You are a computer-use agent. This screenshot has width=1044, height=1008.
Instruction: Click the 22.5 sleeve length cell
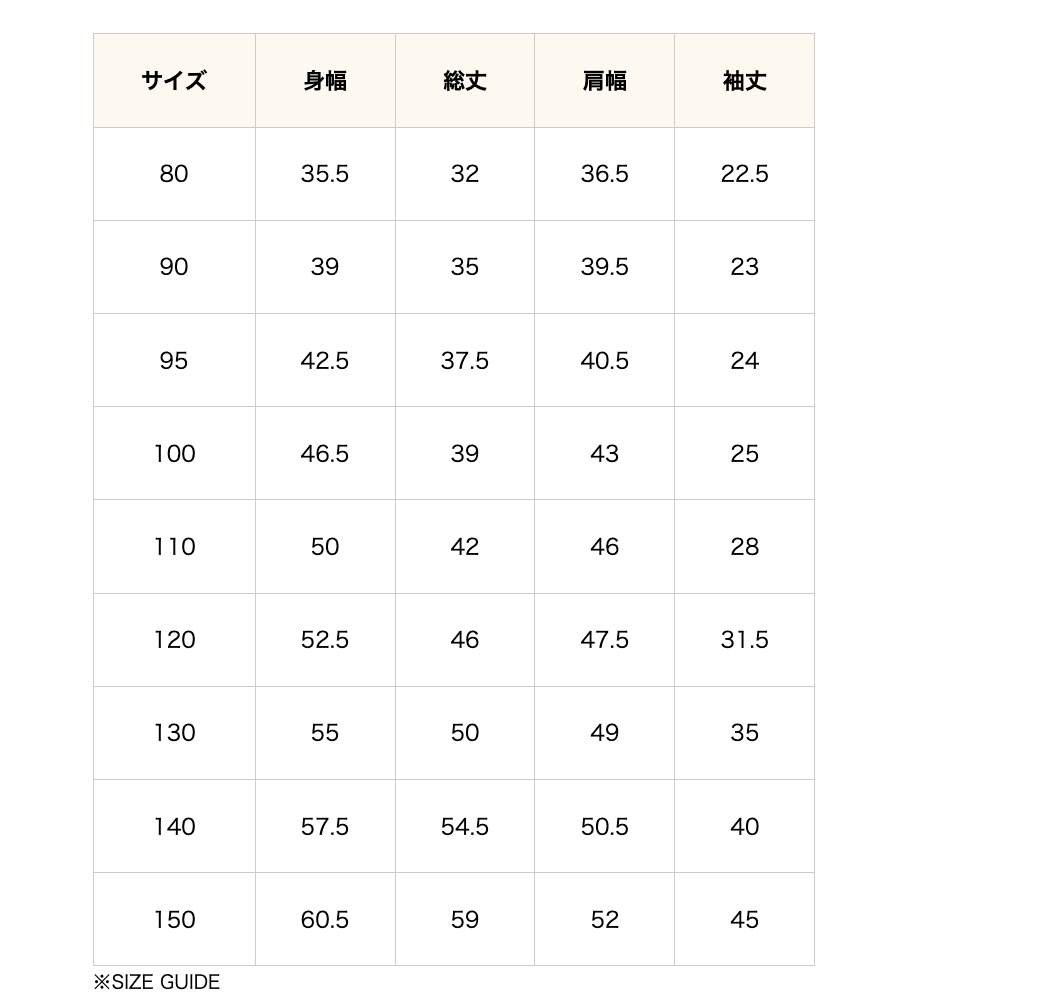745,174
